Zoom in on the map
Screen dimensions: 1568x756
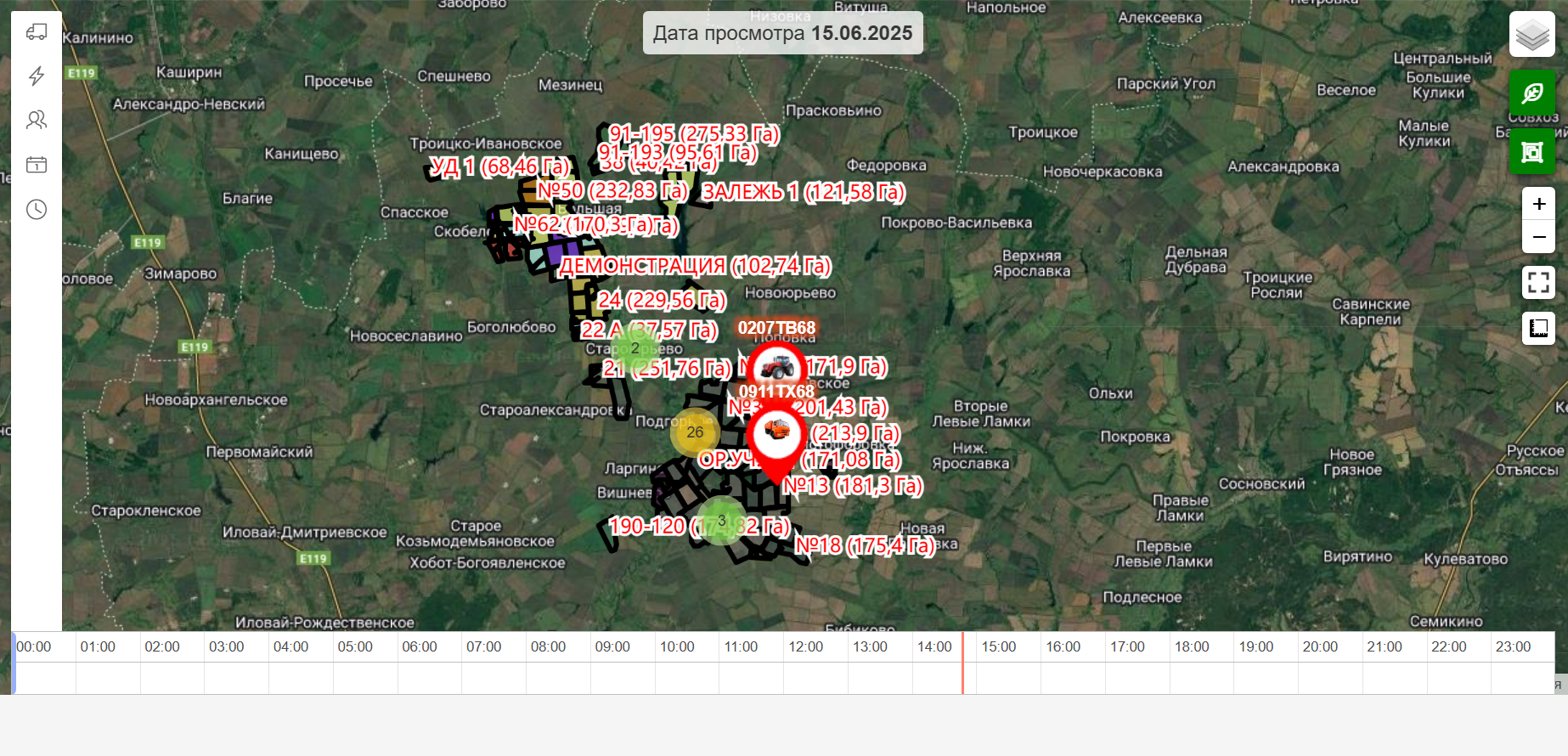pyautogui.click(x=1538, y=204)
